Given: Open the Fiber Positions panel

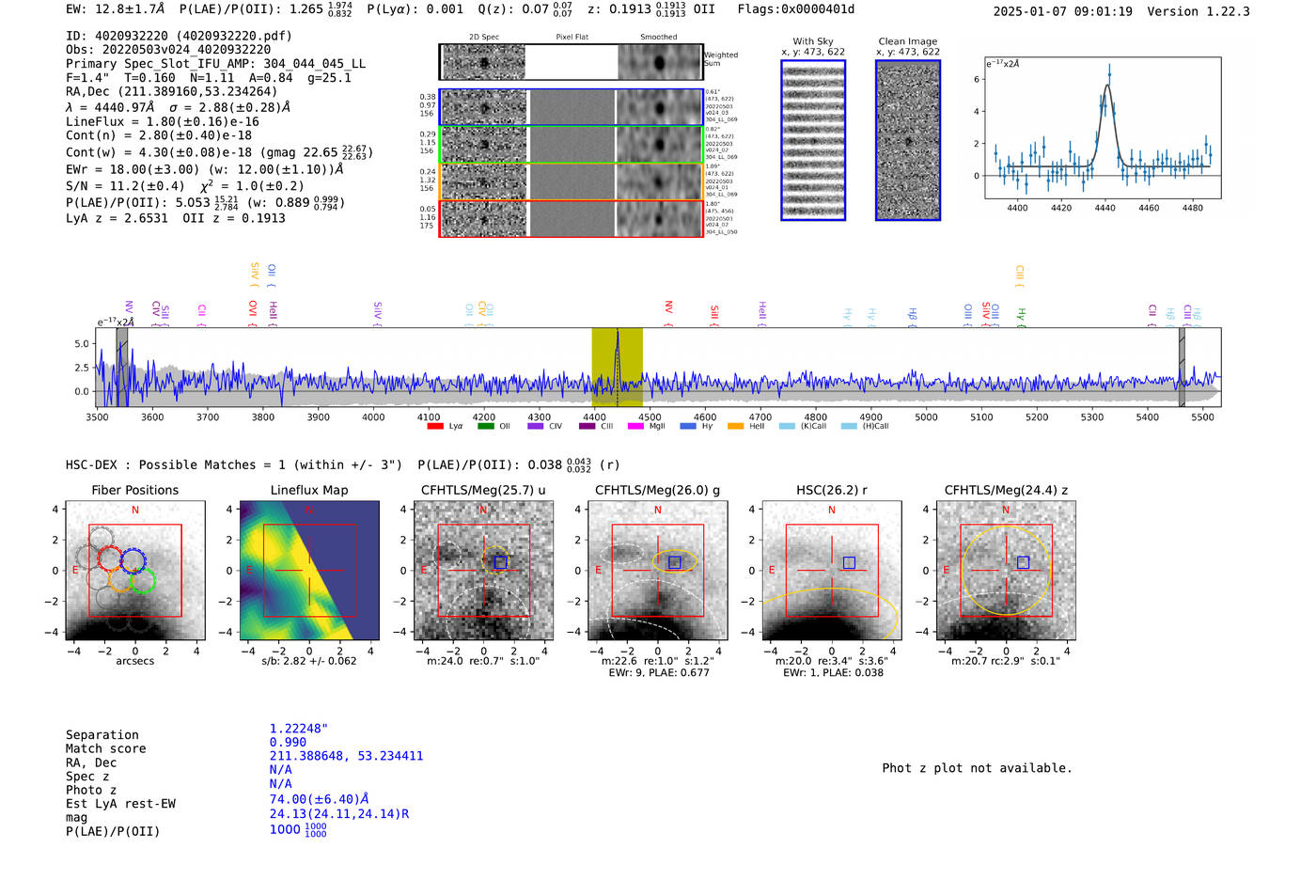Looking at the screenshot, I should [135, 570].
